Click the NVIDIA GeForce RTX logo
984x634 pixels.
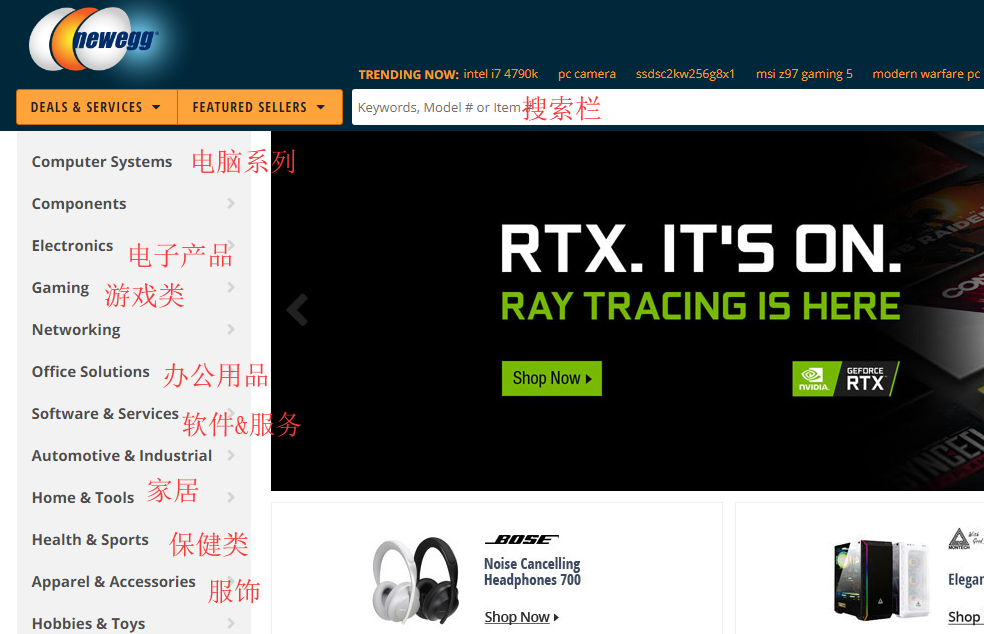point(845,379)
